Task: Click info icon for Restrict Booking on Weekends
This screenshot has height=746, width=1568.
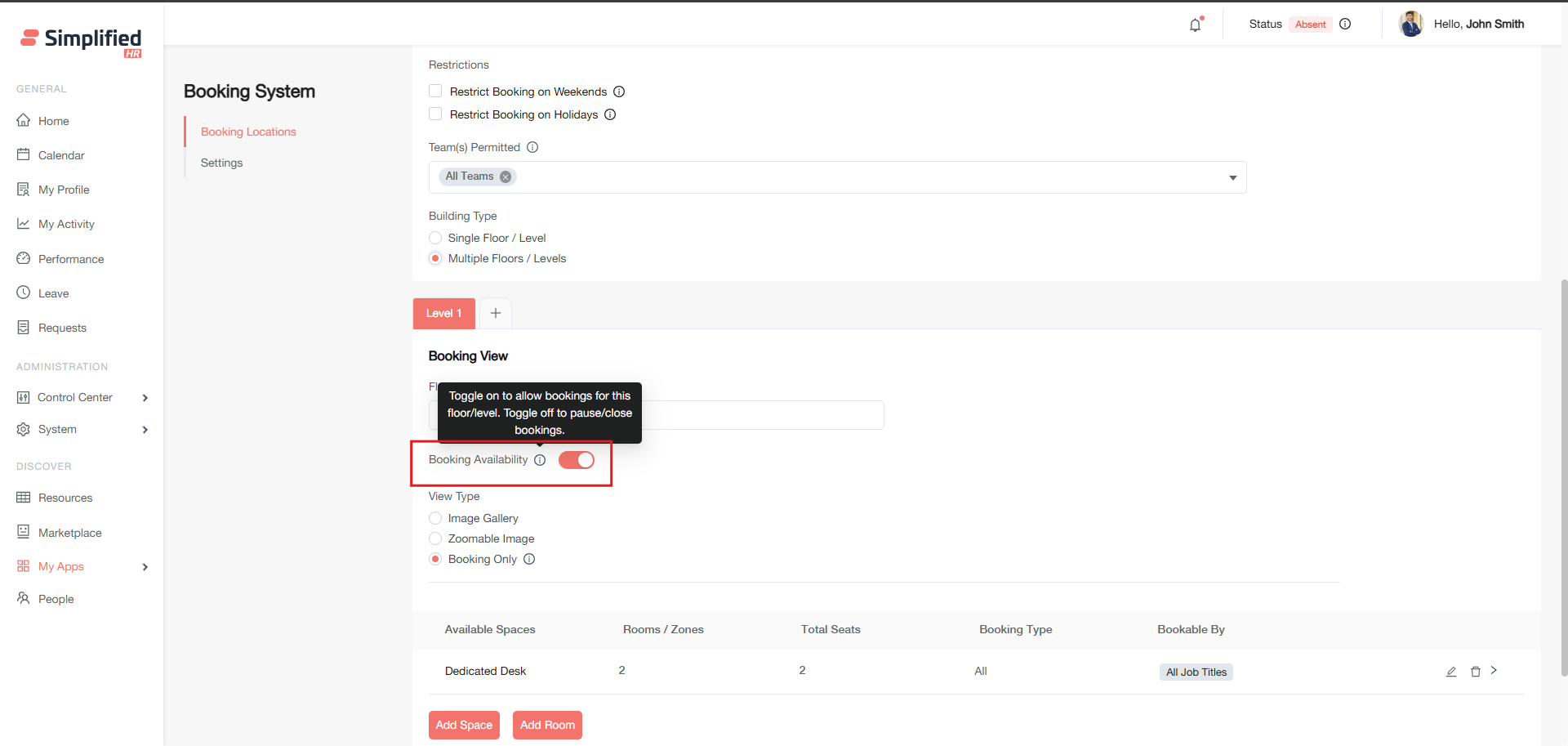Action: pos(619,92)
